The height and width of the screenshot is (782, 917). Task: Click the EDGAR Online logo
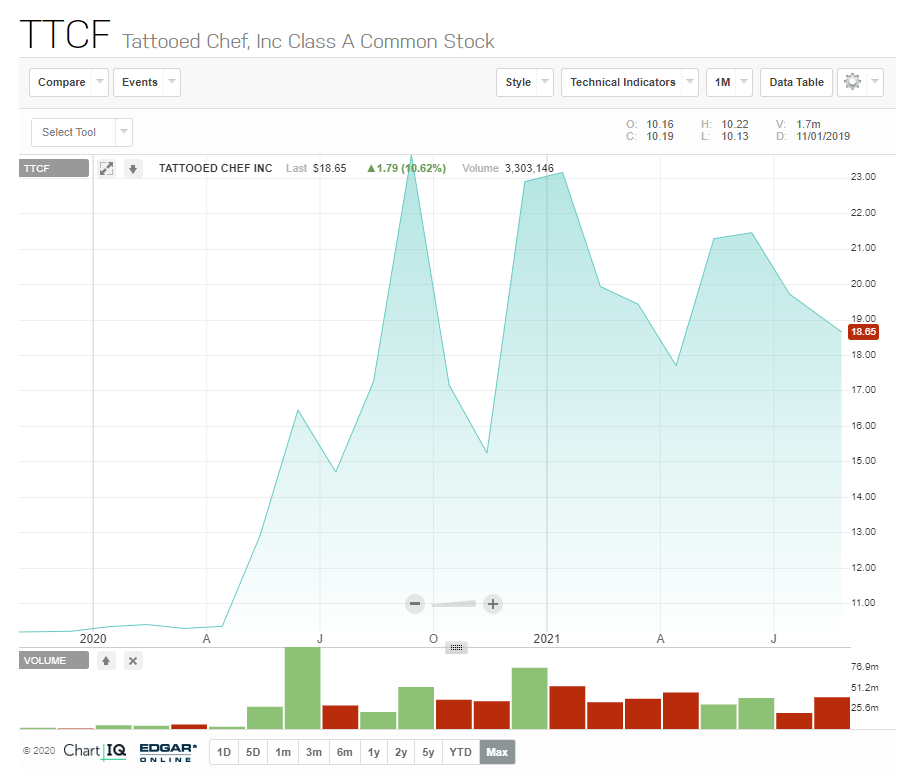coord(168,752)
